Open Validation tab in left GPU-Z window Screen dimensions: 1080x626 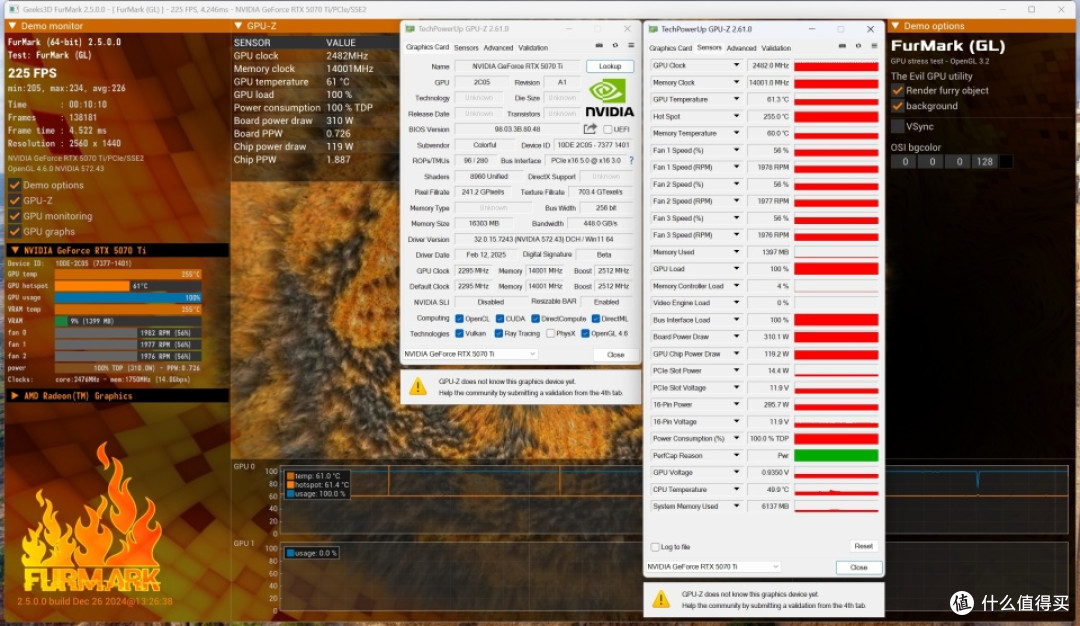[x=533, y=48]
